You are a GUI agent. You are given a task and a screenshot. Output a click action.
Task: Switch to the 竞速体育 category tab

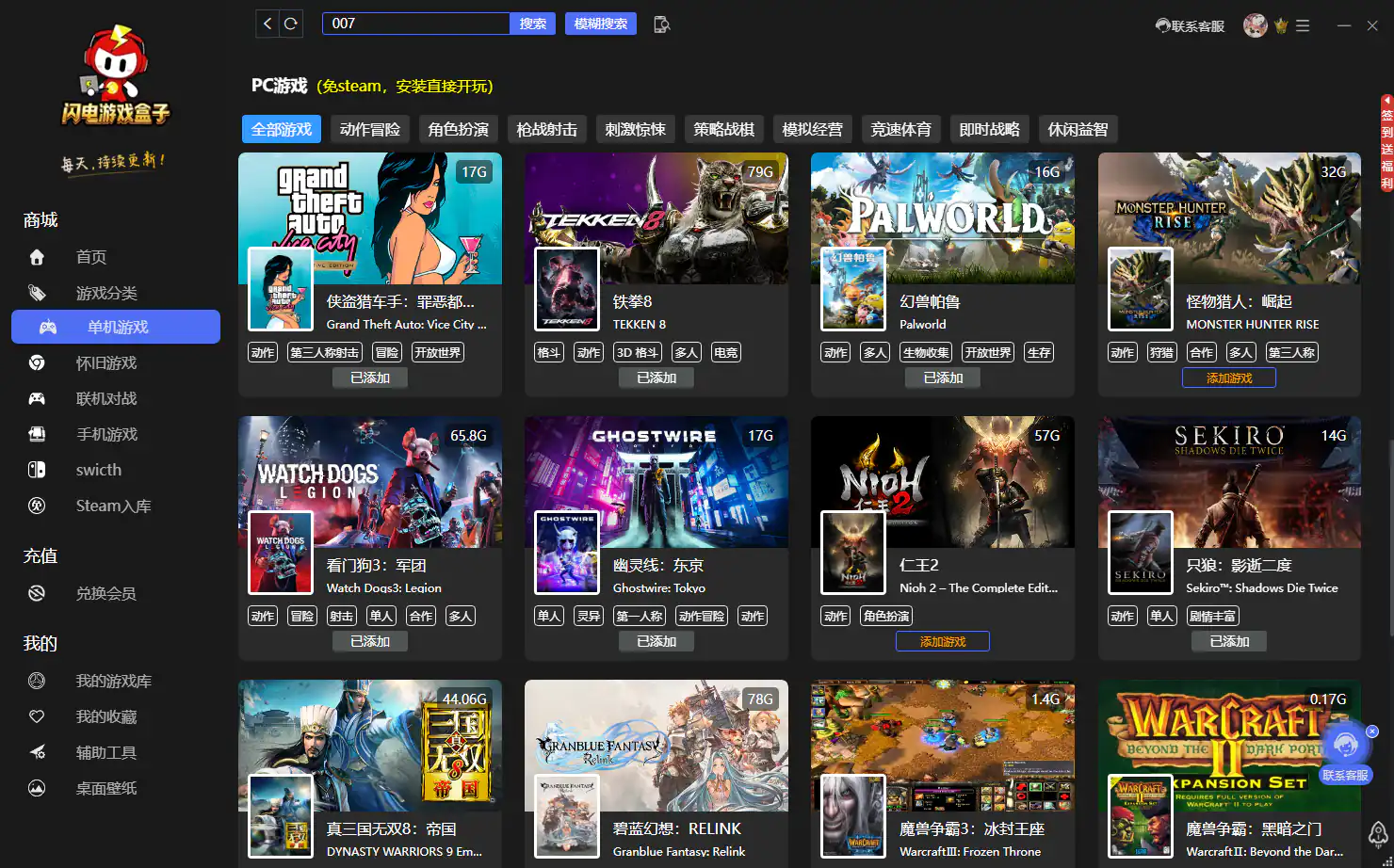pos(901,129)
